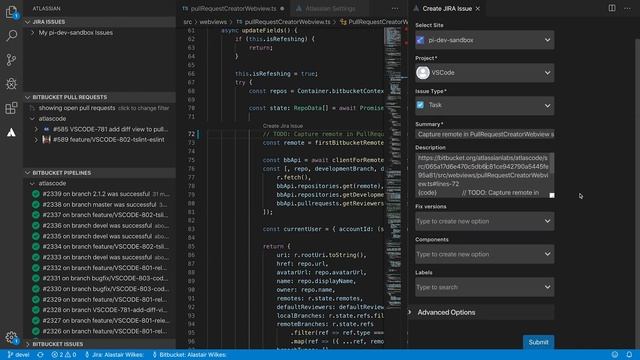The image size is (640, 360).
Task: Open the Search view in activity bar
Action: coord(11,36)
